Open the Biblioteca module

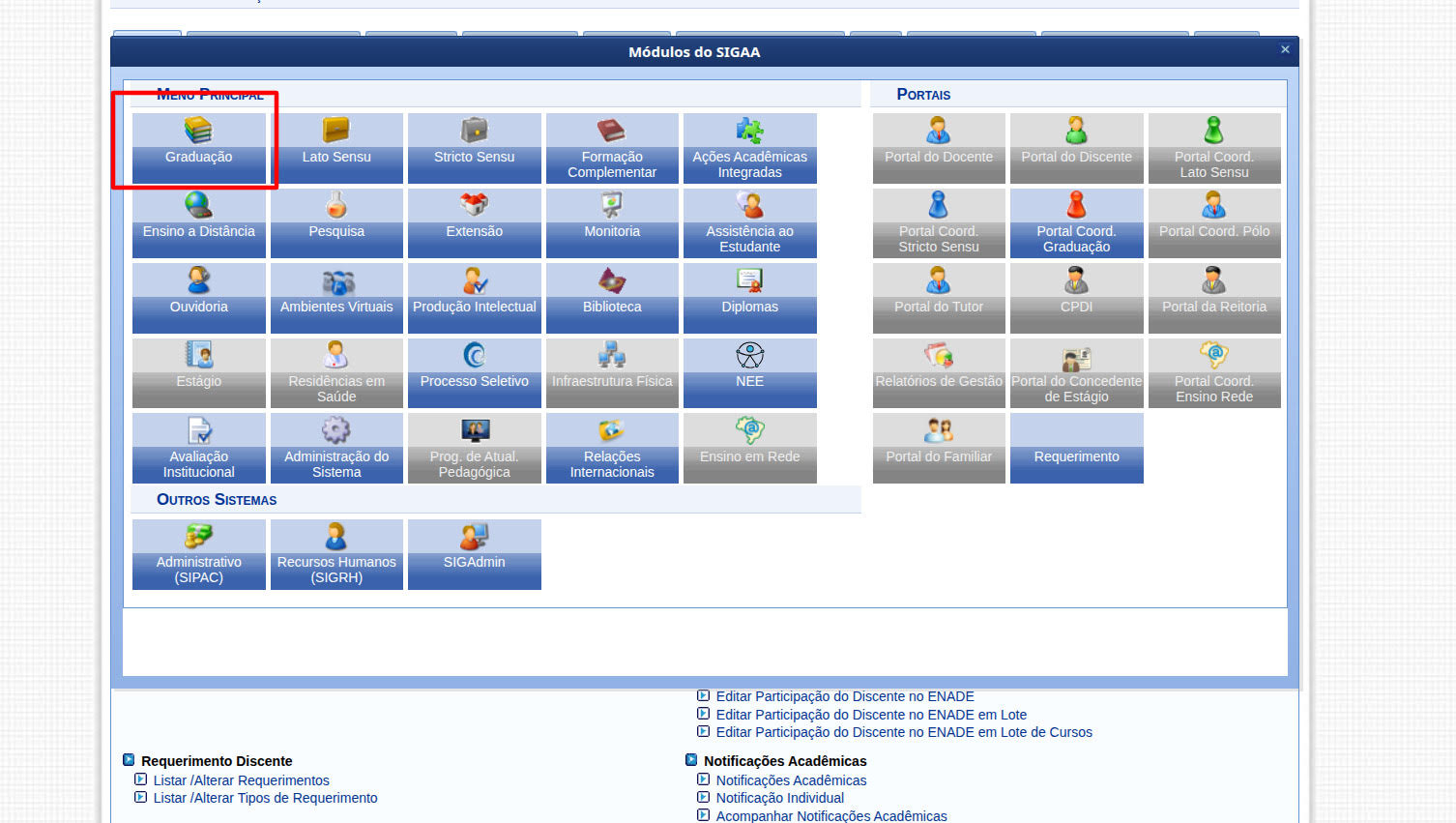point(612,298)
